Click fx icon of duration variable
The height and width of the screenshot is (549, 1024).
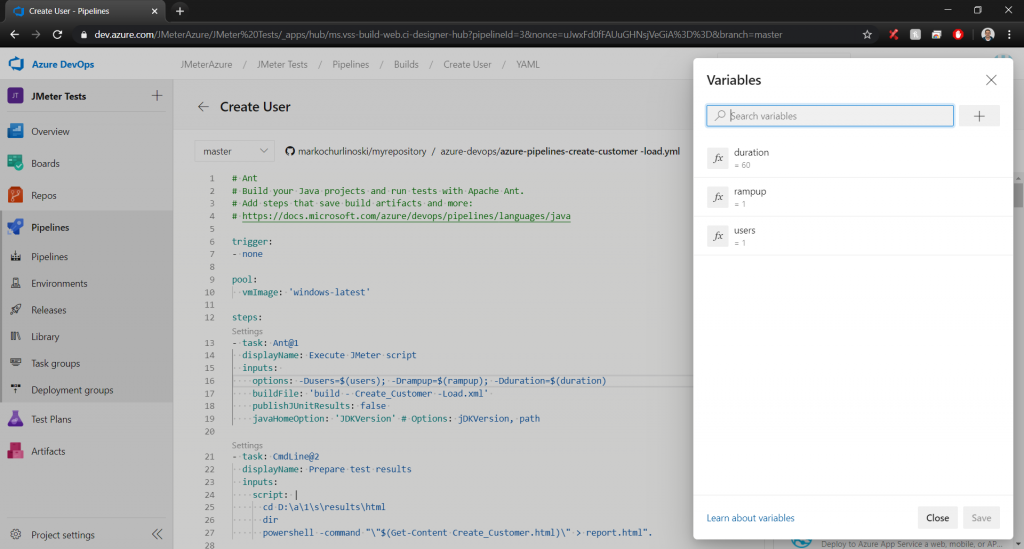[718, 158]
